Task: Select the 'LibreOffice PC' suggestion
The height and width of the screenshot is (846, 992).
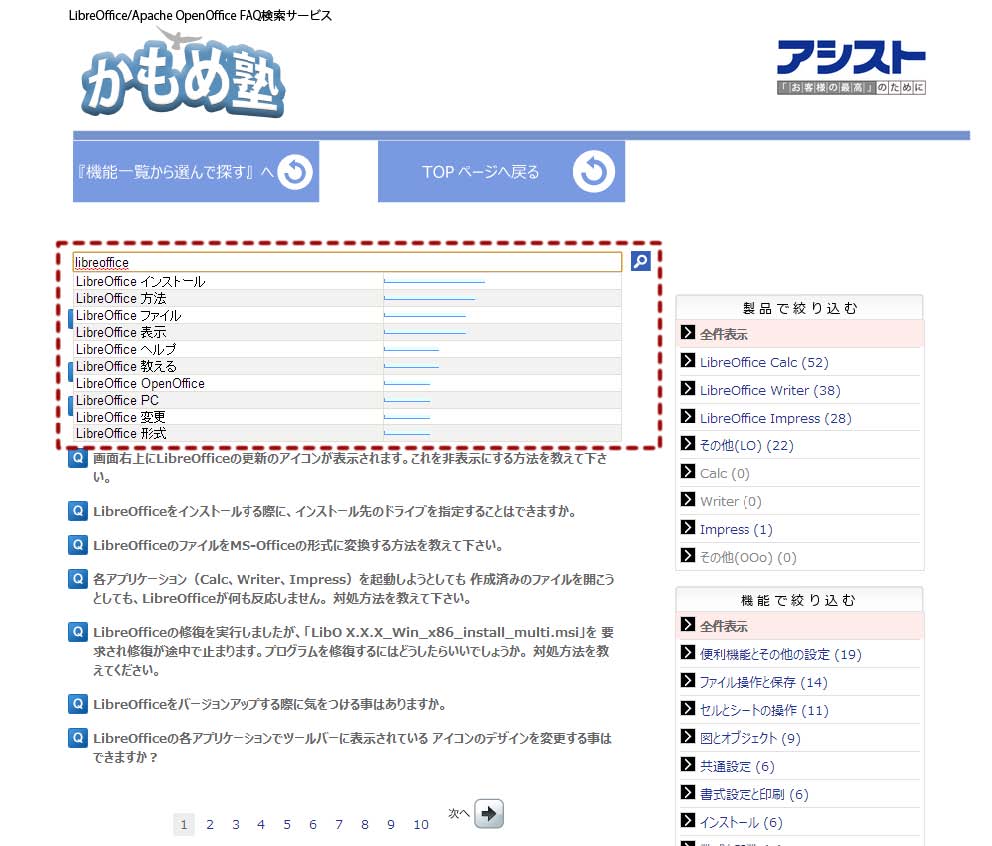Action: click(x=347, y=401)
